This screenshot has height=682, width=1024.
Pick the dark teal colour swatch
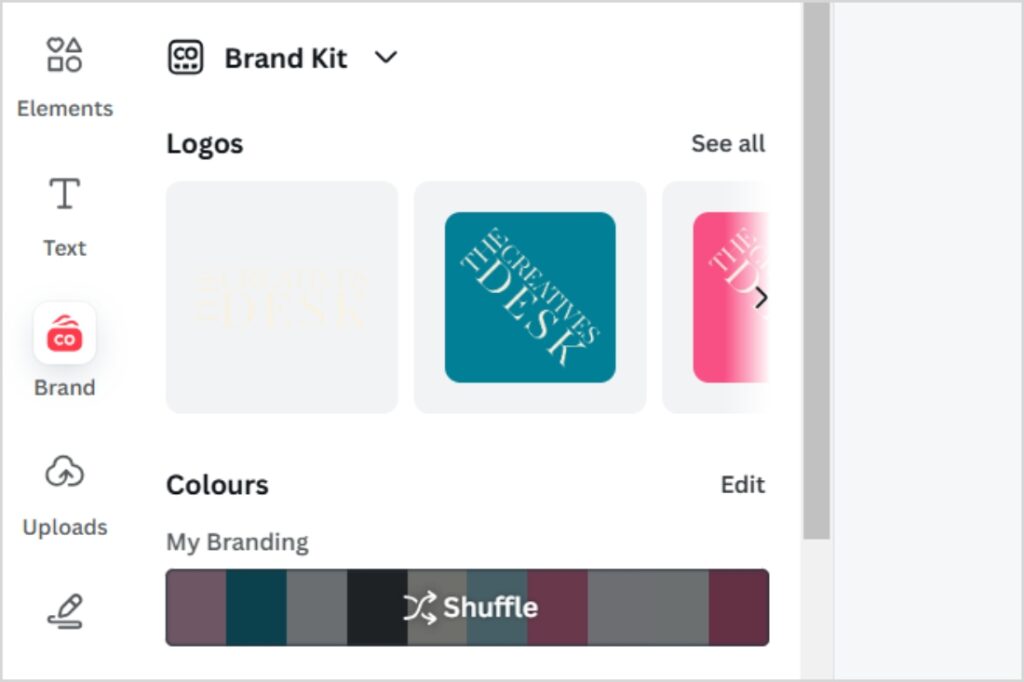pyautogui.click(x=256, y=607)
